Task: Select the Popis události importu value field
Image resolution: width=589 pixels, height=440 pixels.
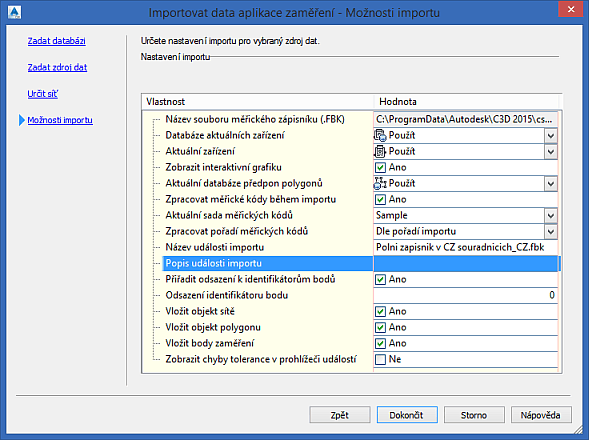Action: [x=465, y=263]
